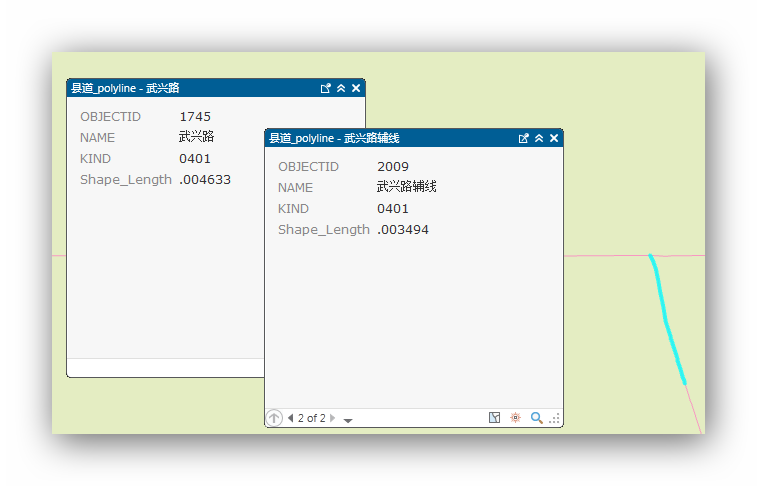Click NAME value 武兴路 in first pop-up
The image size is (757, 486).
pyautogui.click(x=196, y=137)
